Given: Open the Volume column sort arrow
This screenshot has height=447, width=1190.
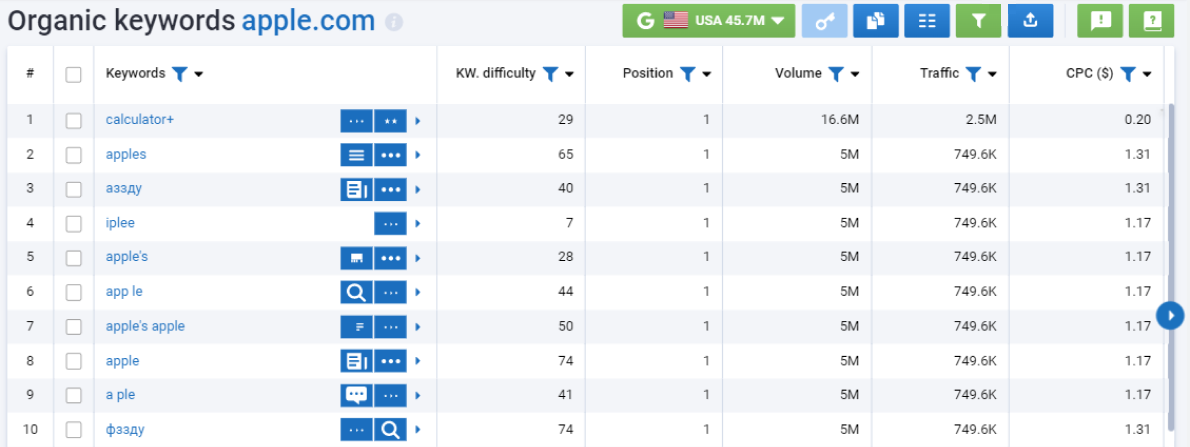Looking at the screenshot, I should tap(855, 74).
